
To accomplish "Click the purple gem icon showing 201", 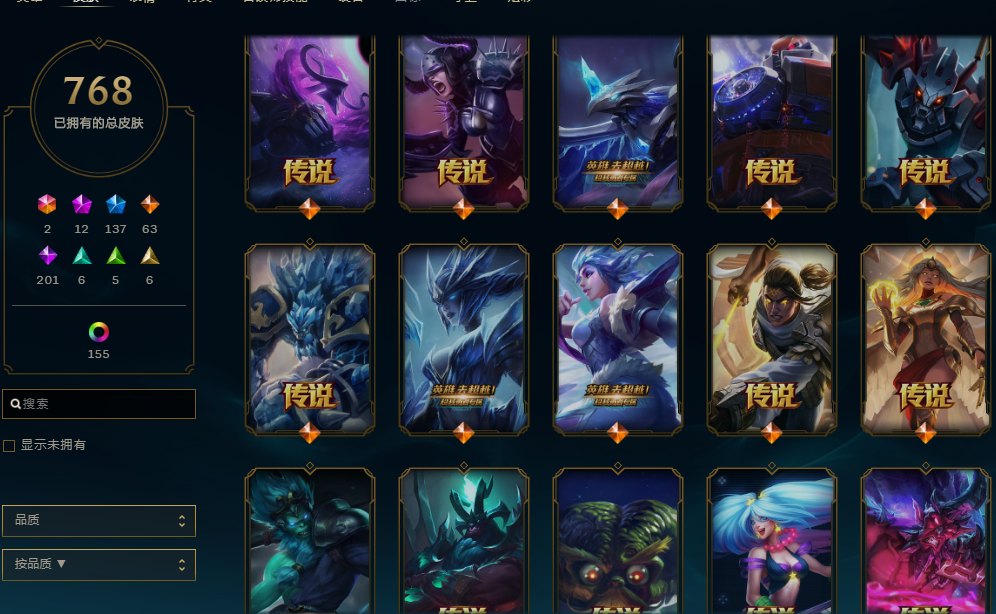I will pyautogui.click(x=48, y=255).
